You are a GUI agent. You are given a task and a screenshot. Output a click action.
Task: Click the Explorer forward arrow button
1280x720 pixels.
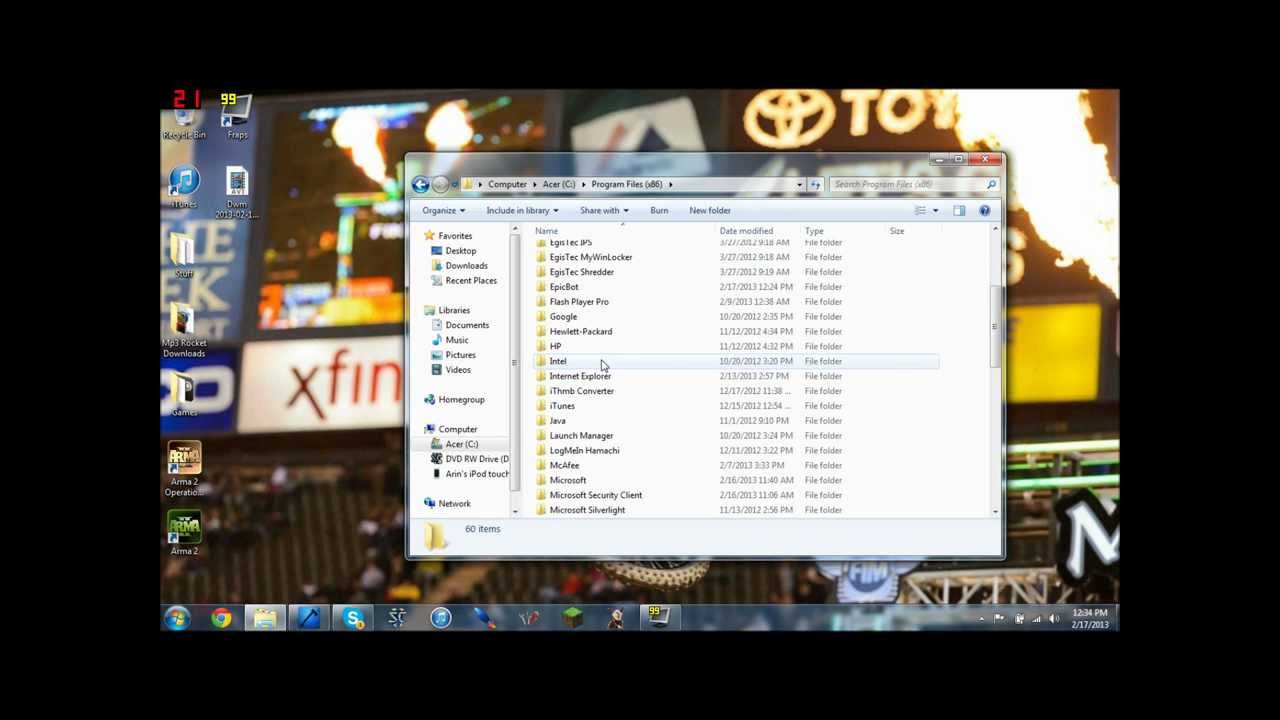pyautogui.click(x=440, y=184)
